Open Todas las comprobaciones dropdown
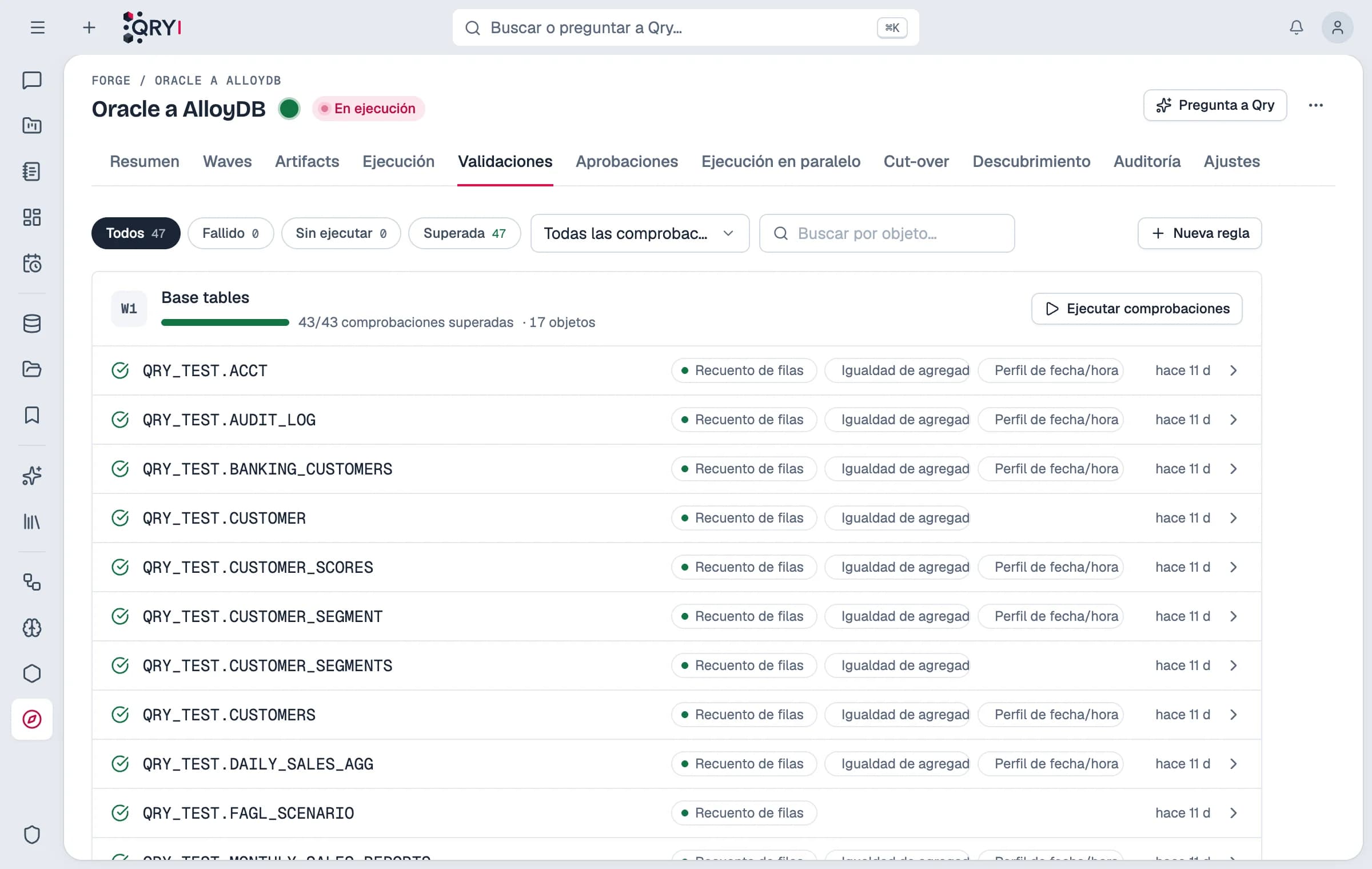Viewport: 1372px width, 869px height. pos(640,233)
